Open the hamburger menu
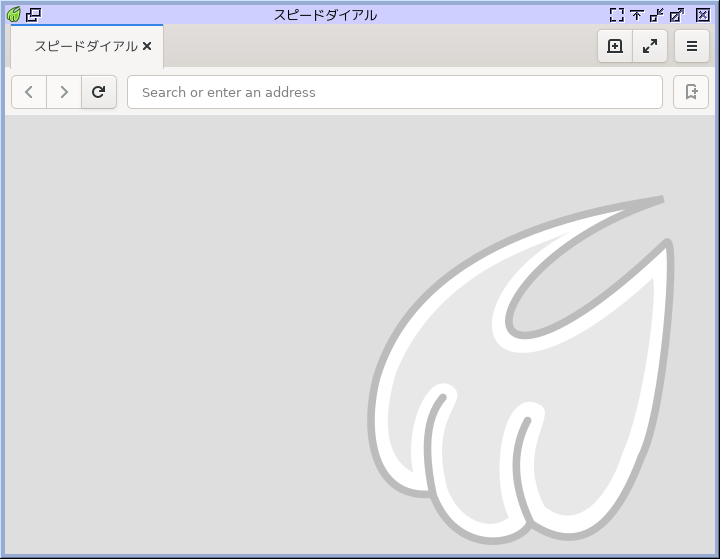This screenshot has height=559, width=720. [692, 46]
